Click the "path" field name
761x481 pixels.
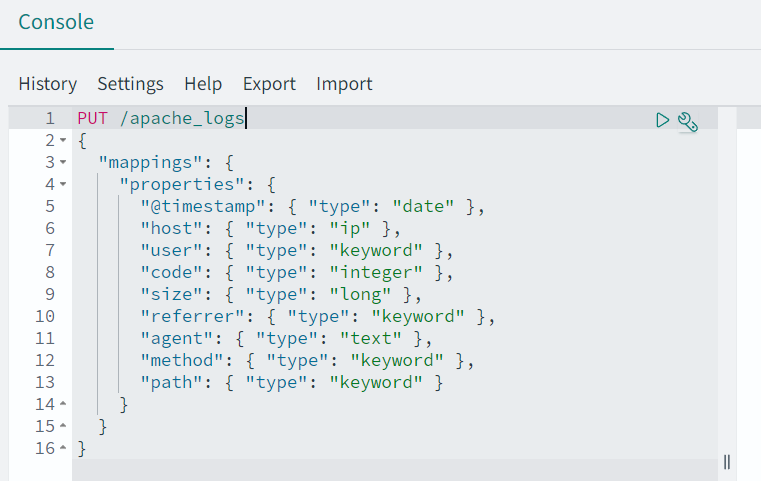point(171,382)
